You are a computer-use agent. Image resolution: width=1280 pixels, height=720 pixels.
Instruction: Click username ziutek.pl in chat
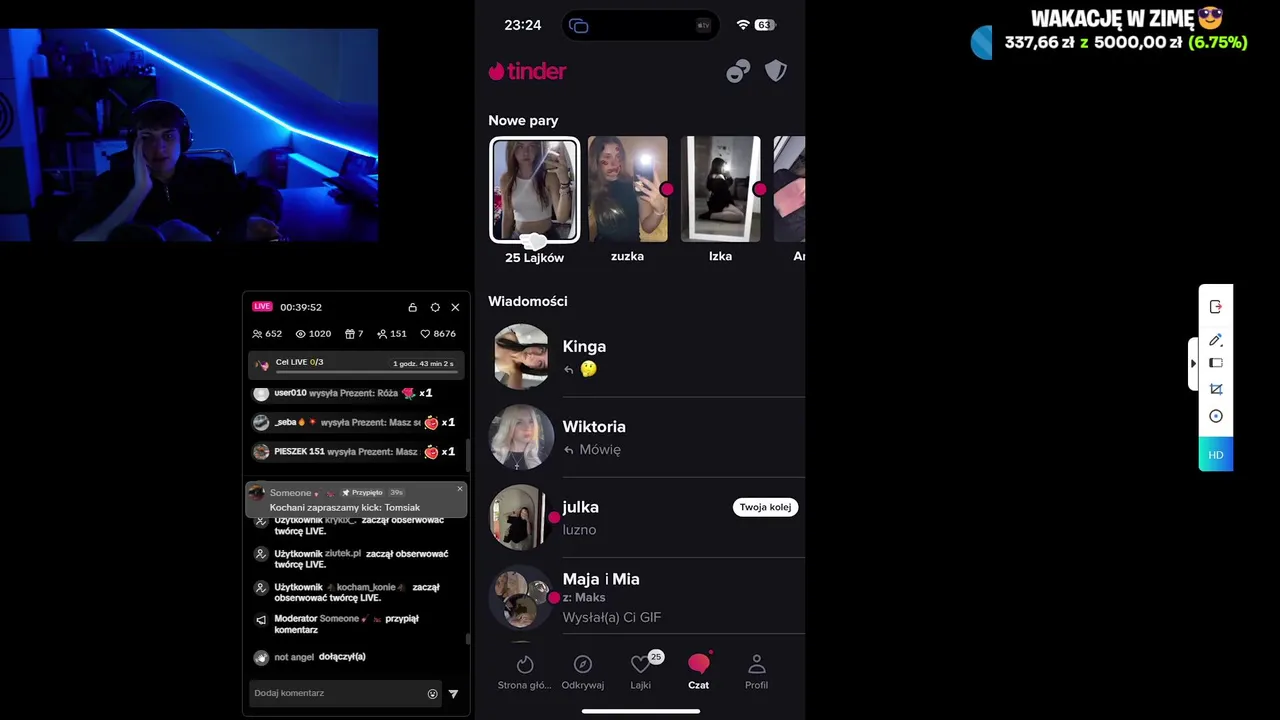pyautogui.click(x=343, y=554)
